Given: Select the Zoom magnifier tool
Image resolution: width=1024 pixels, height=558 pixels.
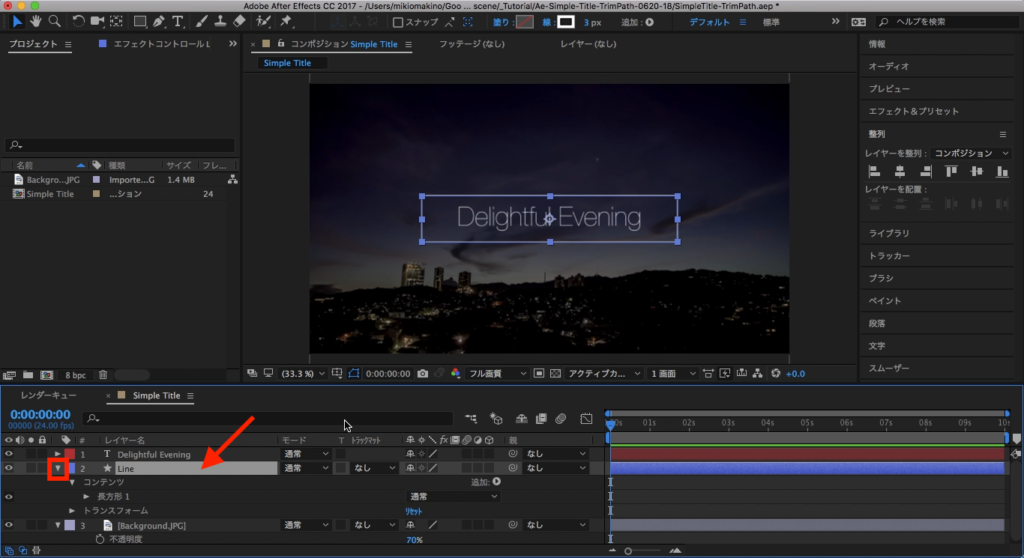Looking at the screenshot, I should pyautogui.click(x=54, y=21).
